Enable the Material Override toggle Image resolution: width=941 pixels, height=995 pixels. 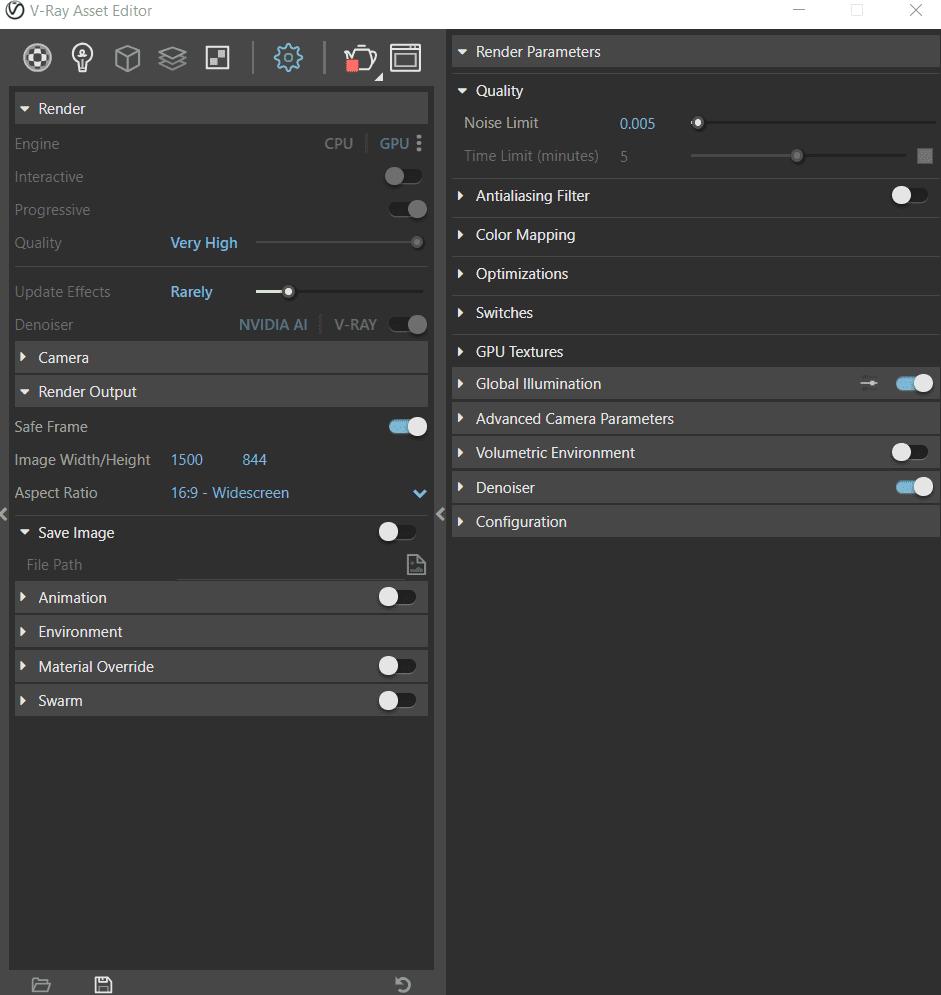(x=397, y=667)
